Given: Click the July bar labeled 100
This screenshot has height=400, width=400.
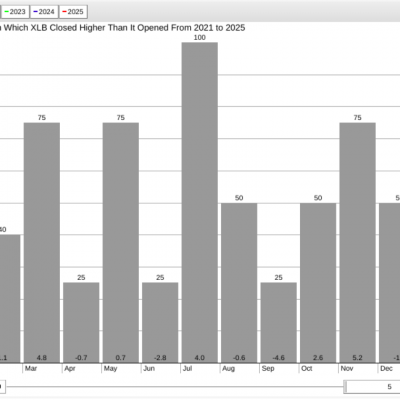Looking at the screenshot, I should click(200, 203).
